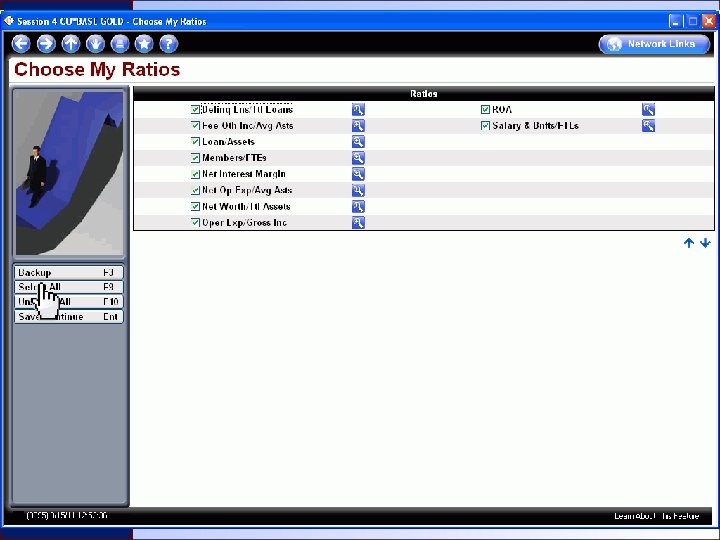Screen dimensions: 720x540
Task: Open the Network Links button
Action: (x=654, y=44)
